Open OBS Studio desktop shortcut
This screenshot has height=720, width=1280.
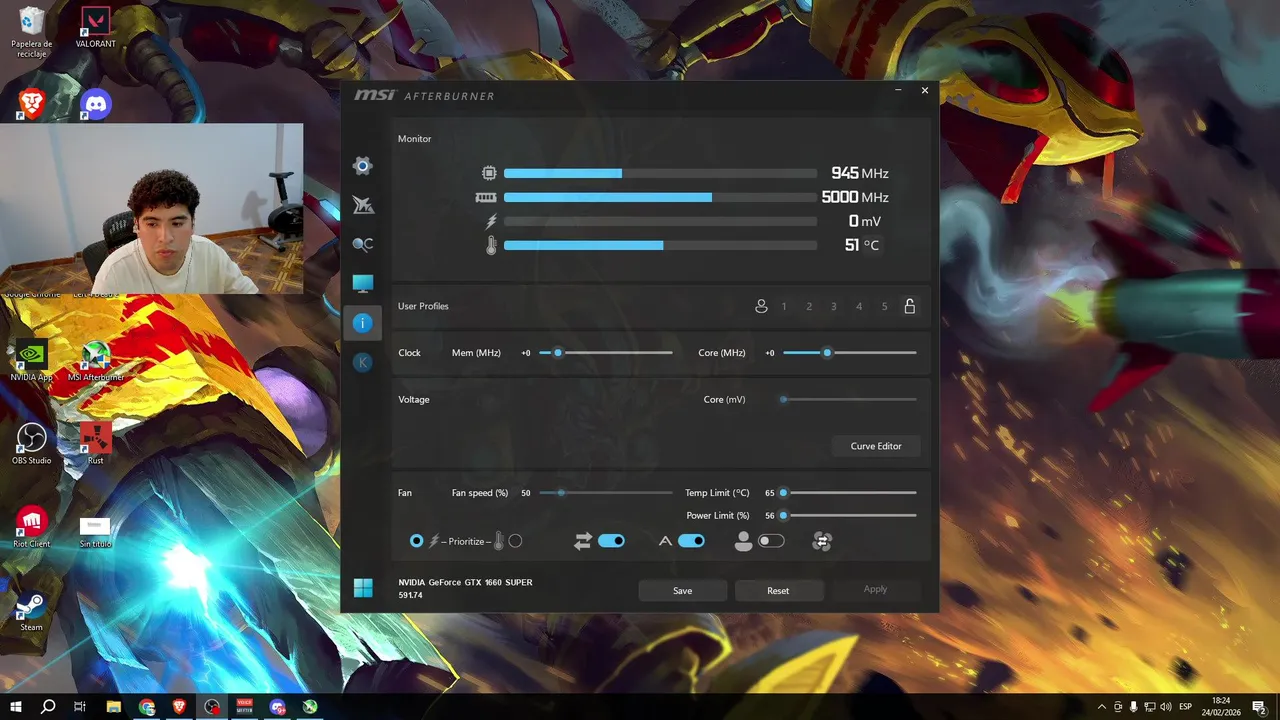pos(32,444)
